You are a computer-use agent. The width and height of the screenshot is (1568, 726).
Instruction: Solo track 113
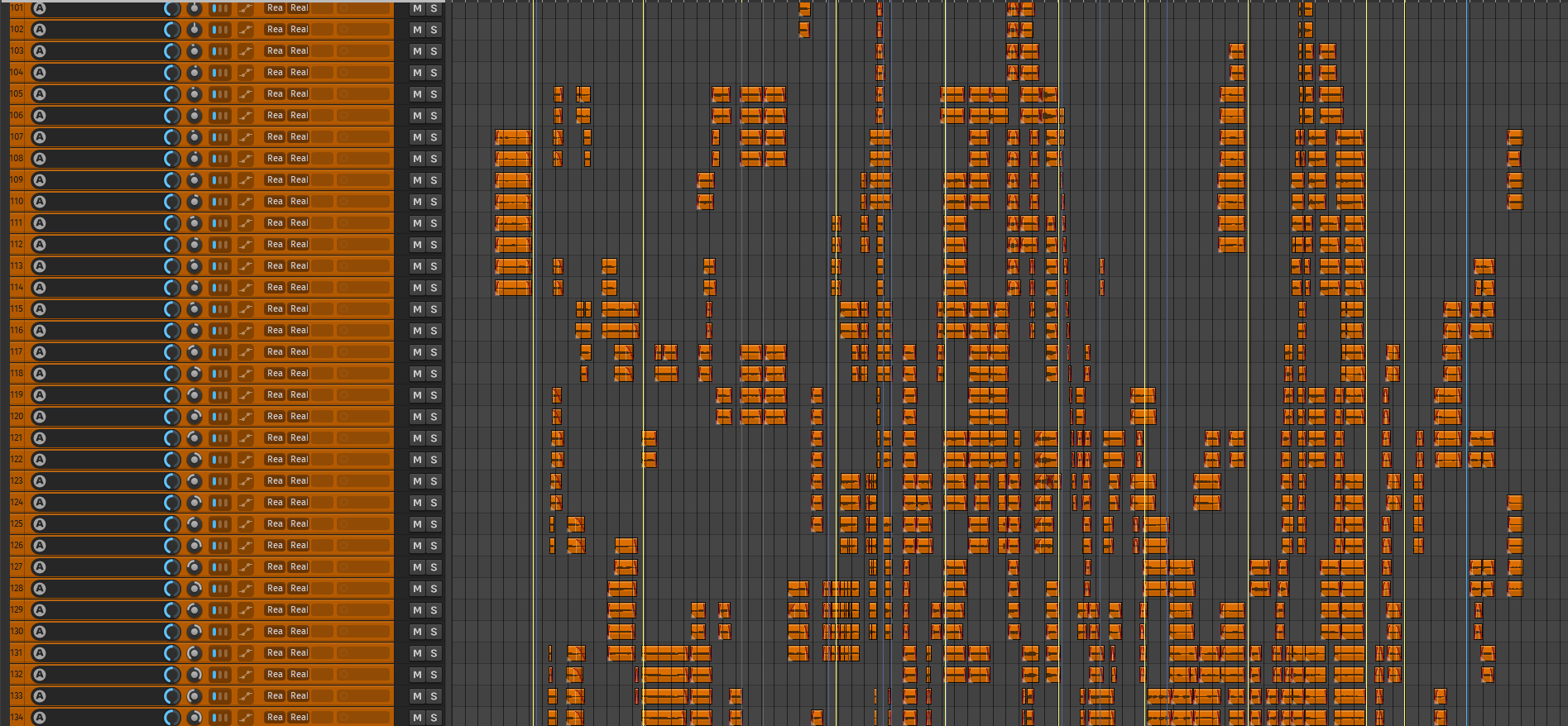click(434, 266)
